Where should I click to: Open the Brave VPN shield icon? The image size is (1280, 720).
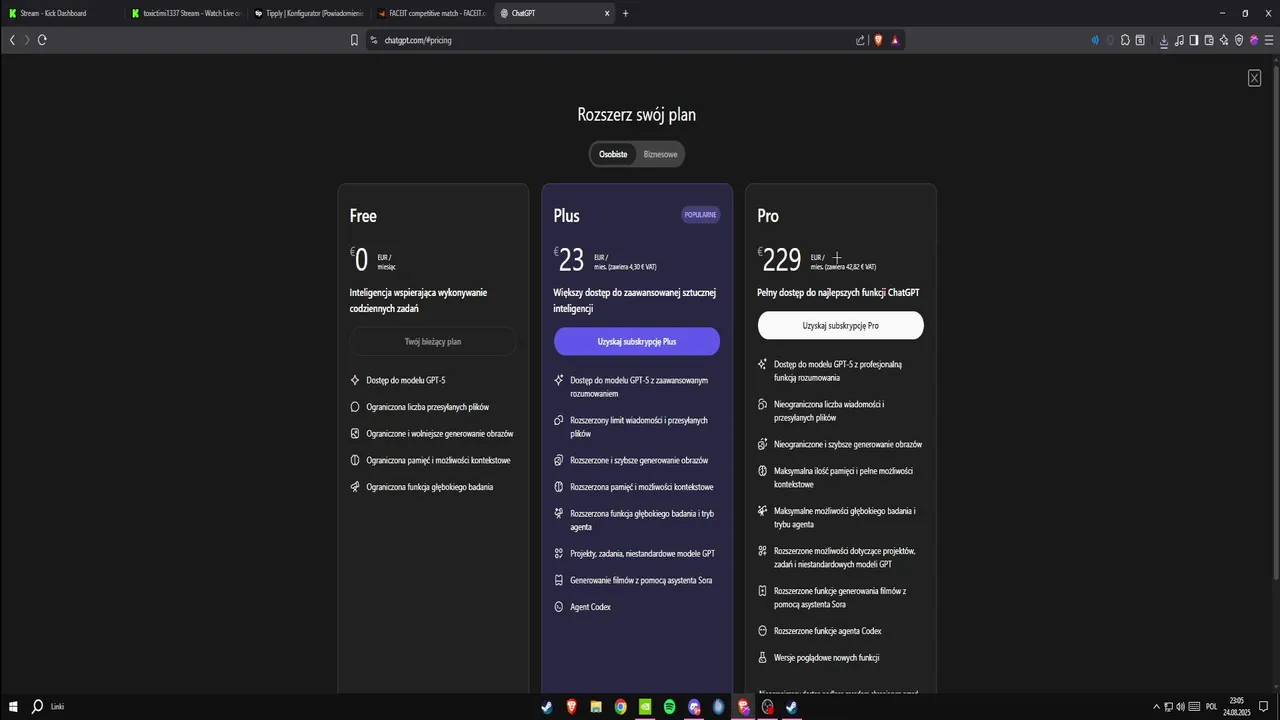[1239, 40]
